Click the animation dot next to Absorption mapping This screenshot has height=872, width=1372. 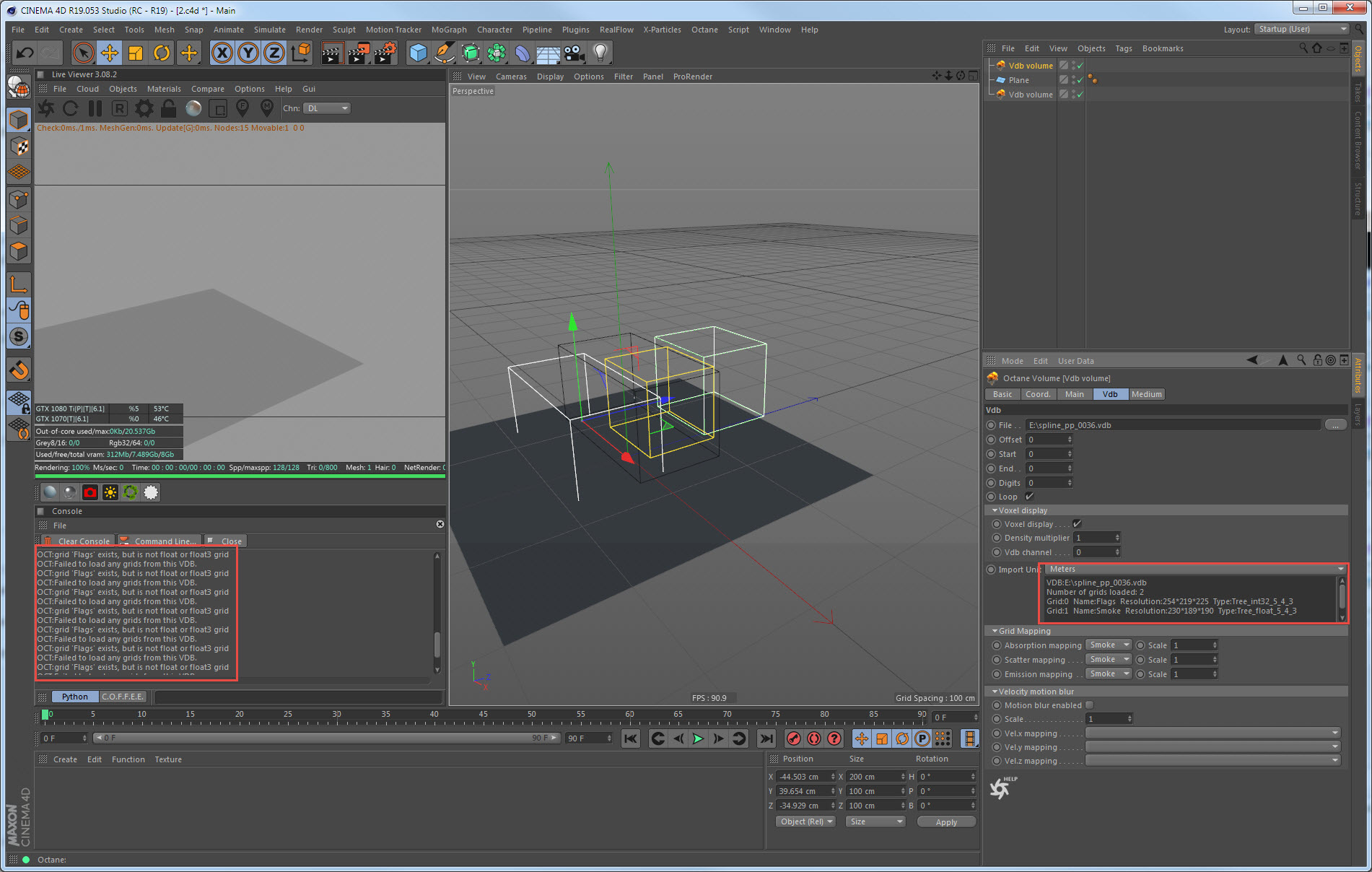point(997,645)
